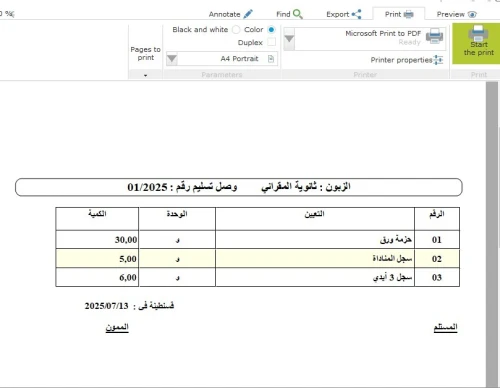Select Black and white radio option
This screenshot has height=388, width=500.
click(236, 30)
